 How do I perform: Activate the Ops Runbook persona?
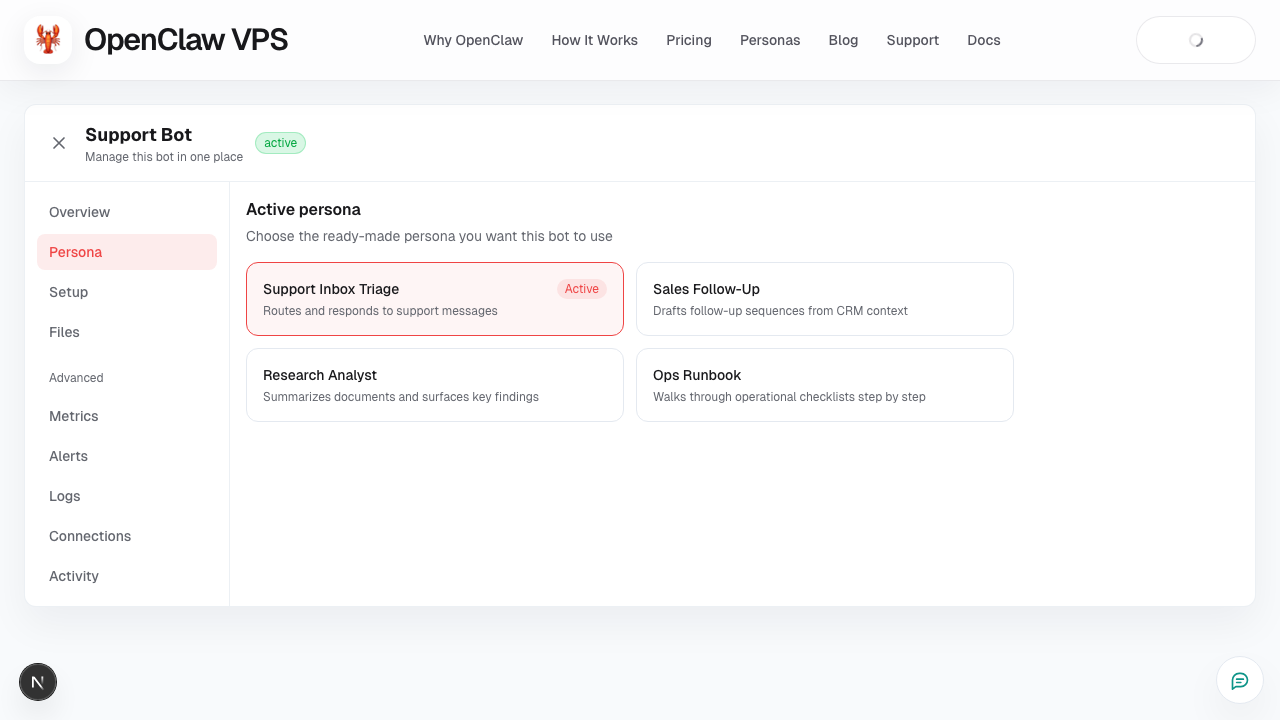tap(824, 385)
